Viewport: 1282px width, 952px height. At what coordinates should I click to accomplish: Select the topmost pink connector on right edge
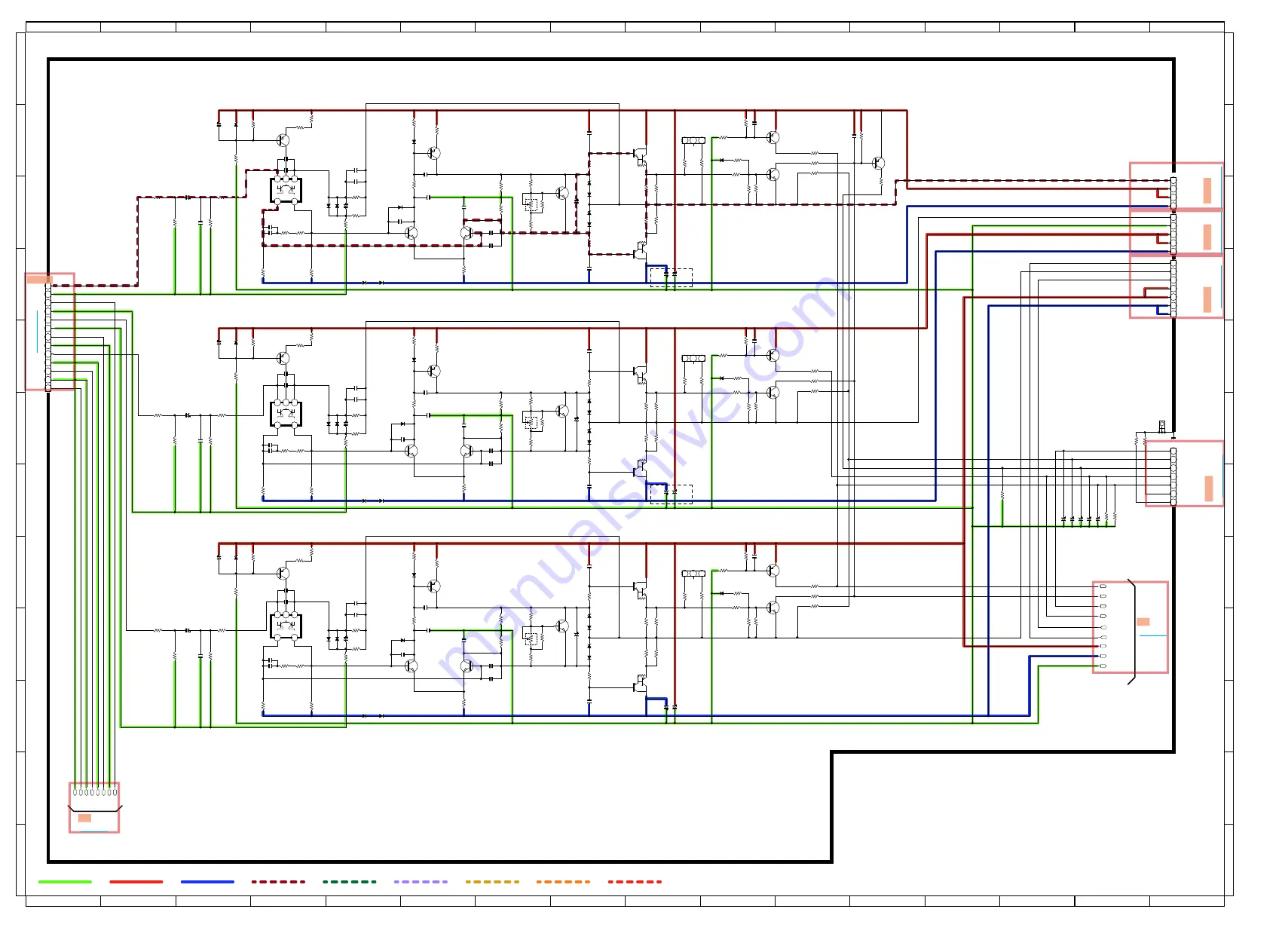pyautogui.click(x=1176, y=186)
